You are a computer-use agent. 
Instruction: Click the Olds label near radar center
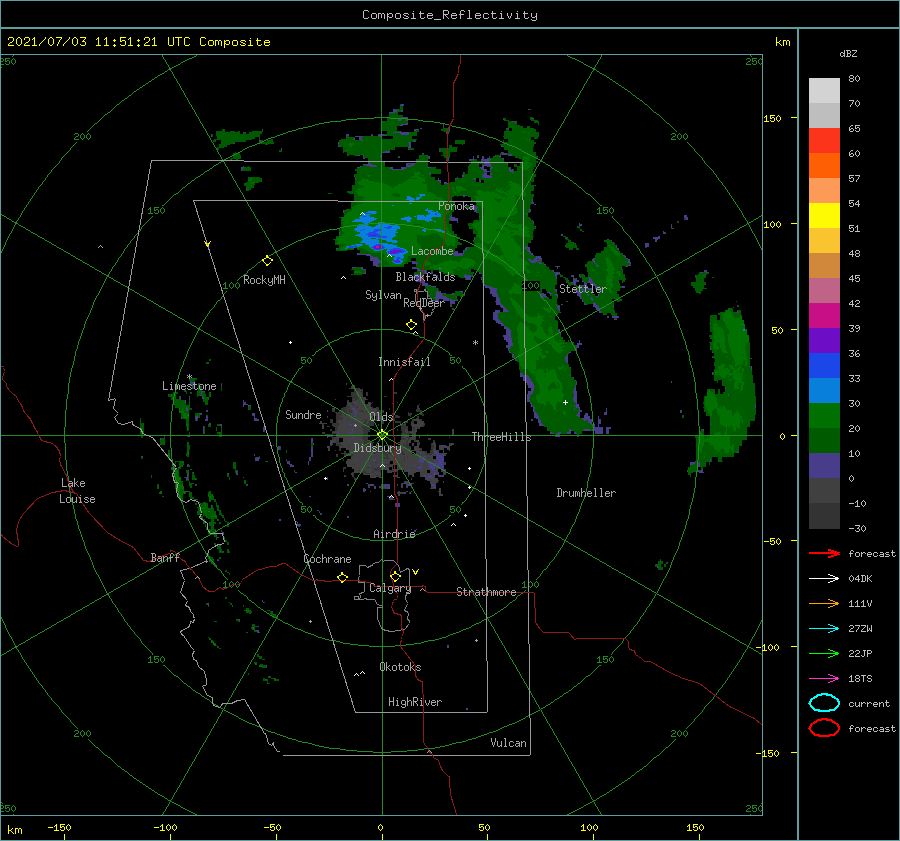point(381,417)
